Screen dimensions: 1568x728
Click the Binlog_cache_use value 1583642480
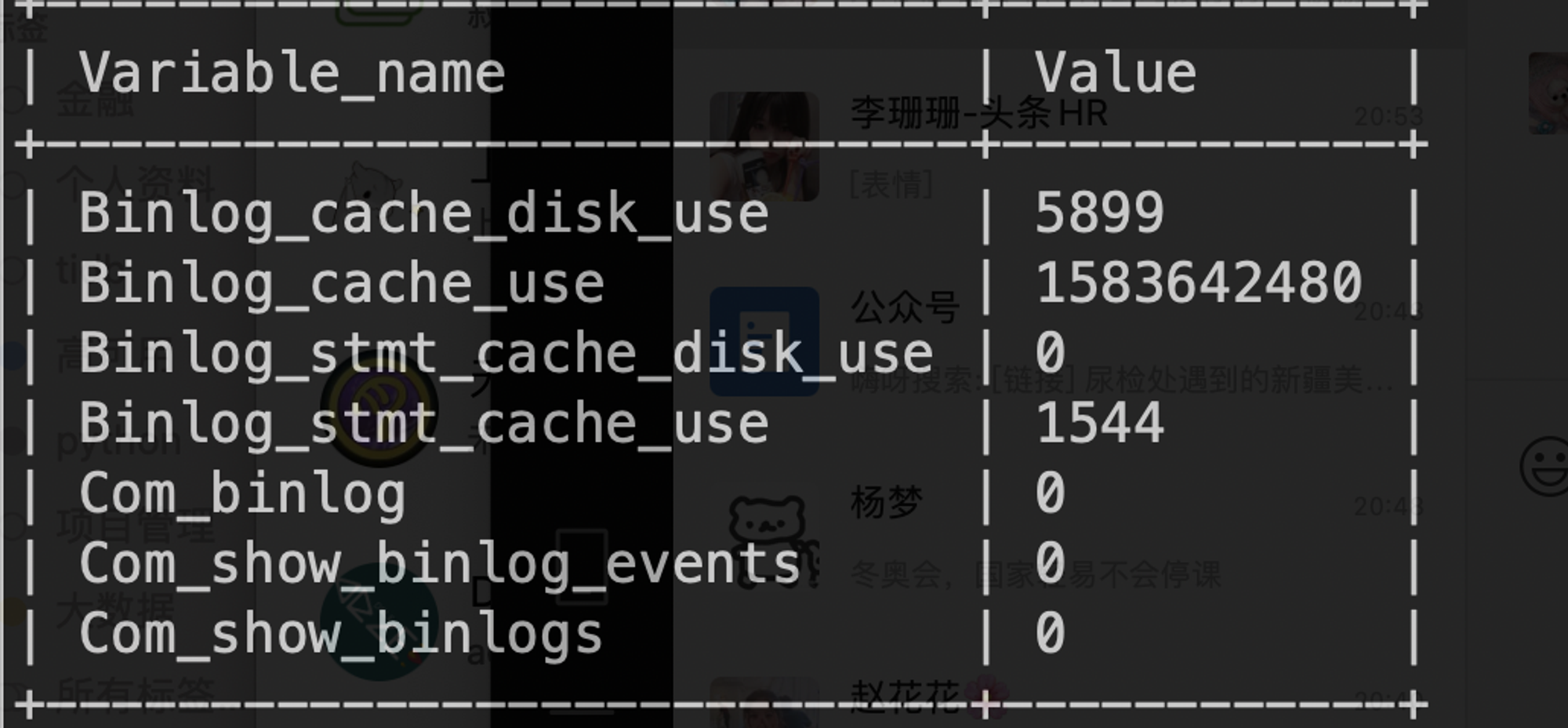pos(1199,282)
